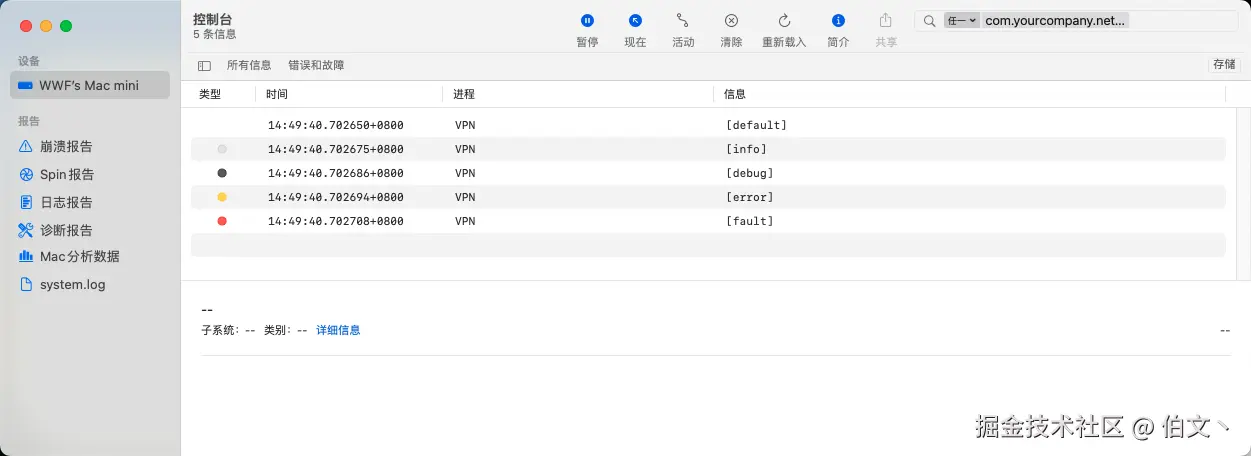Open the 详细信息 link
This screenshot has height=456, width=1251.
338,330
